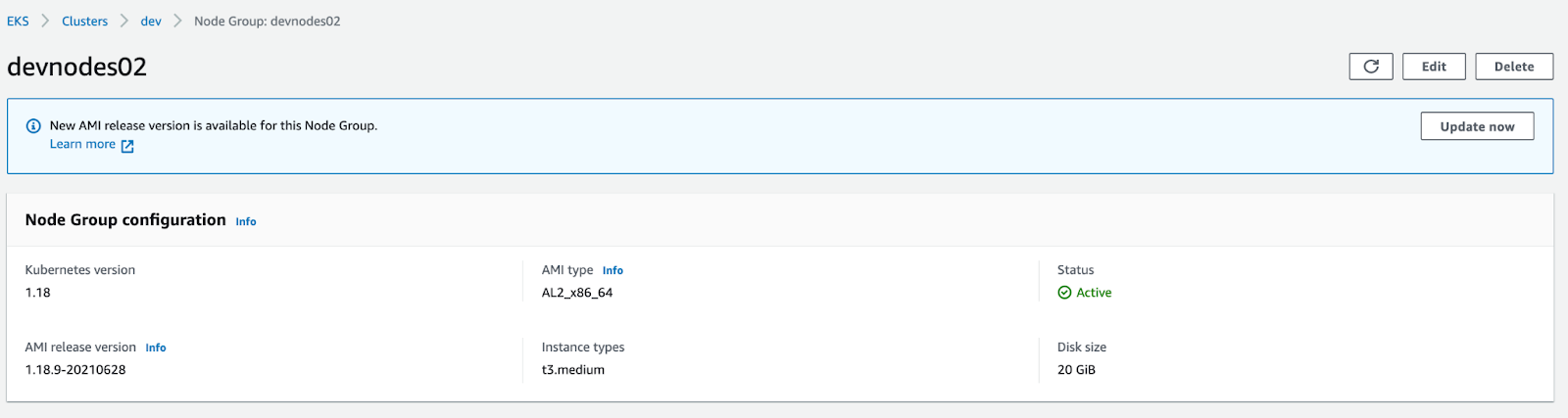This screenshot has width=1568, height=418.
Task: Open Info next to Node Group configuration
Action: pyautogui.click(x=246, y=221)
